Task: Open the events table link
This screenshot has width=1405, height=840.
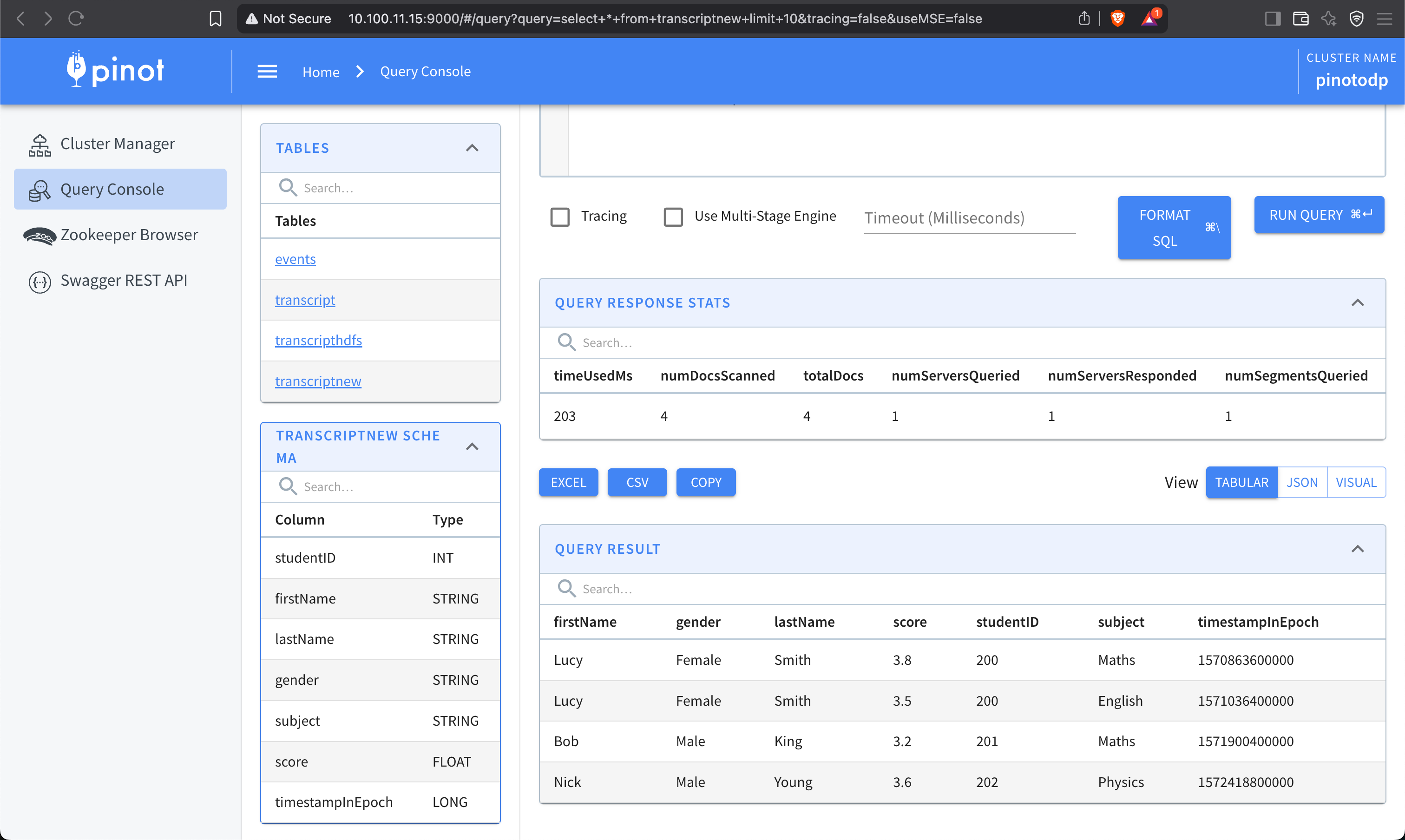Action: pos(295,259)
